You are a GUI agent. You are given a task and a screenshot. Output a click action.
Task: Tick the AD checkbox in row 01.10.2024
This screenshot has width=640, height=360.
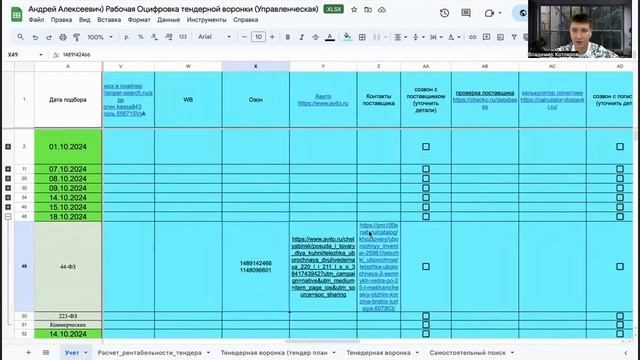point(620,147)
